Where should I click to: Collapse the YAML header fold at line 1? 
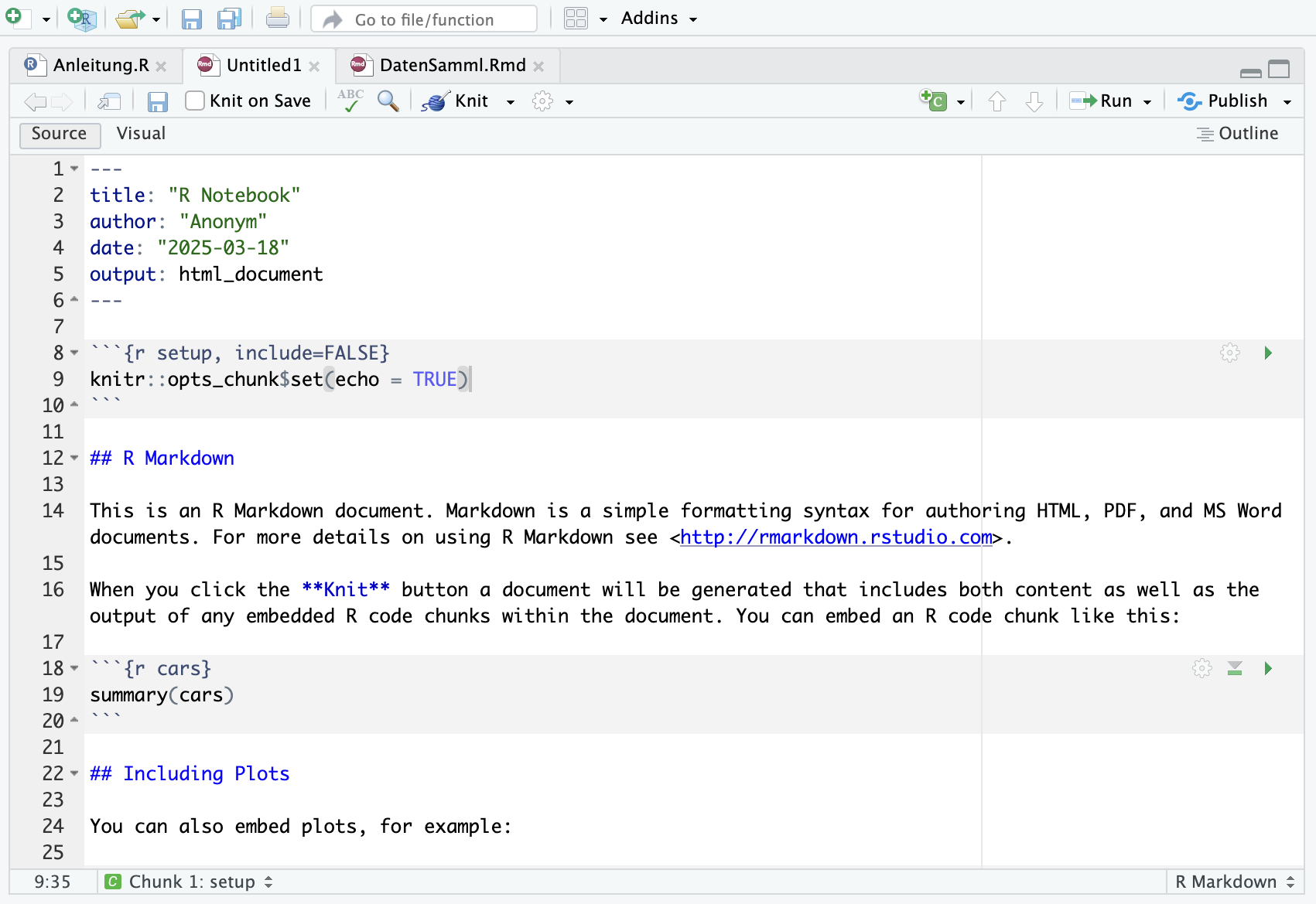[x=74, y=169]
